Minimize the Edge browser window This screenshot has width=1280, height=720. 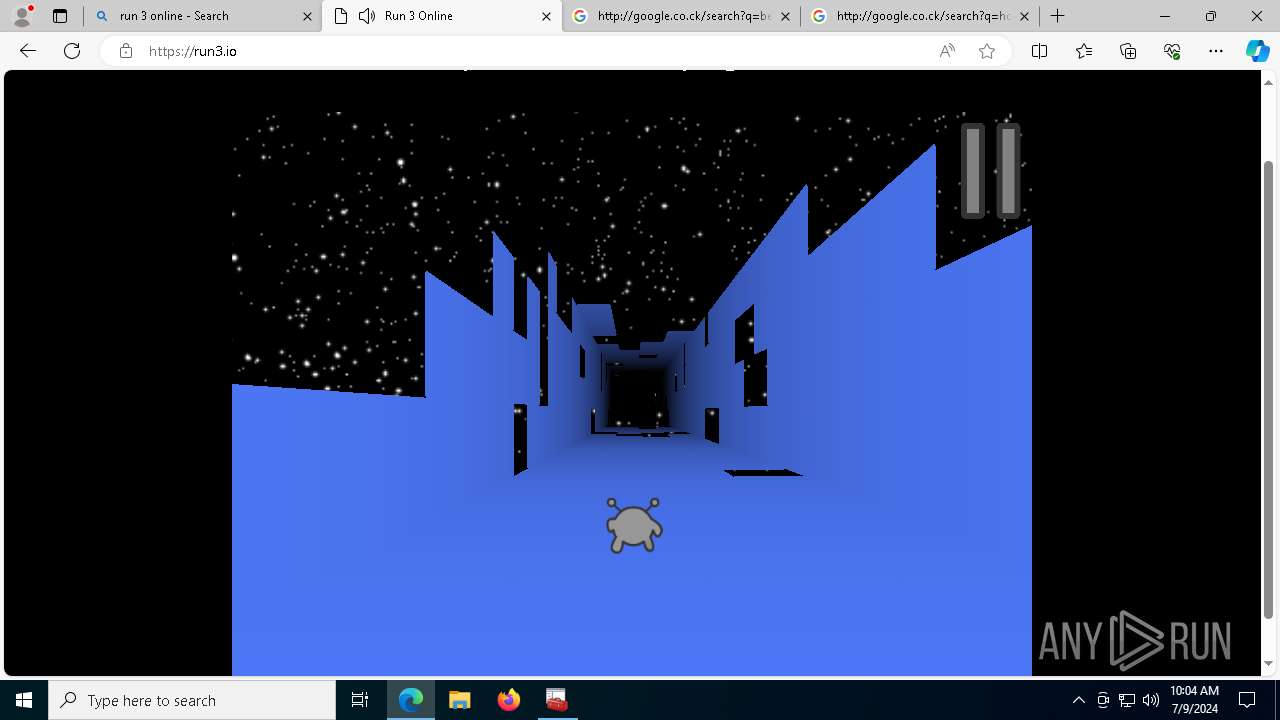1165,16
